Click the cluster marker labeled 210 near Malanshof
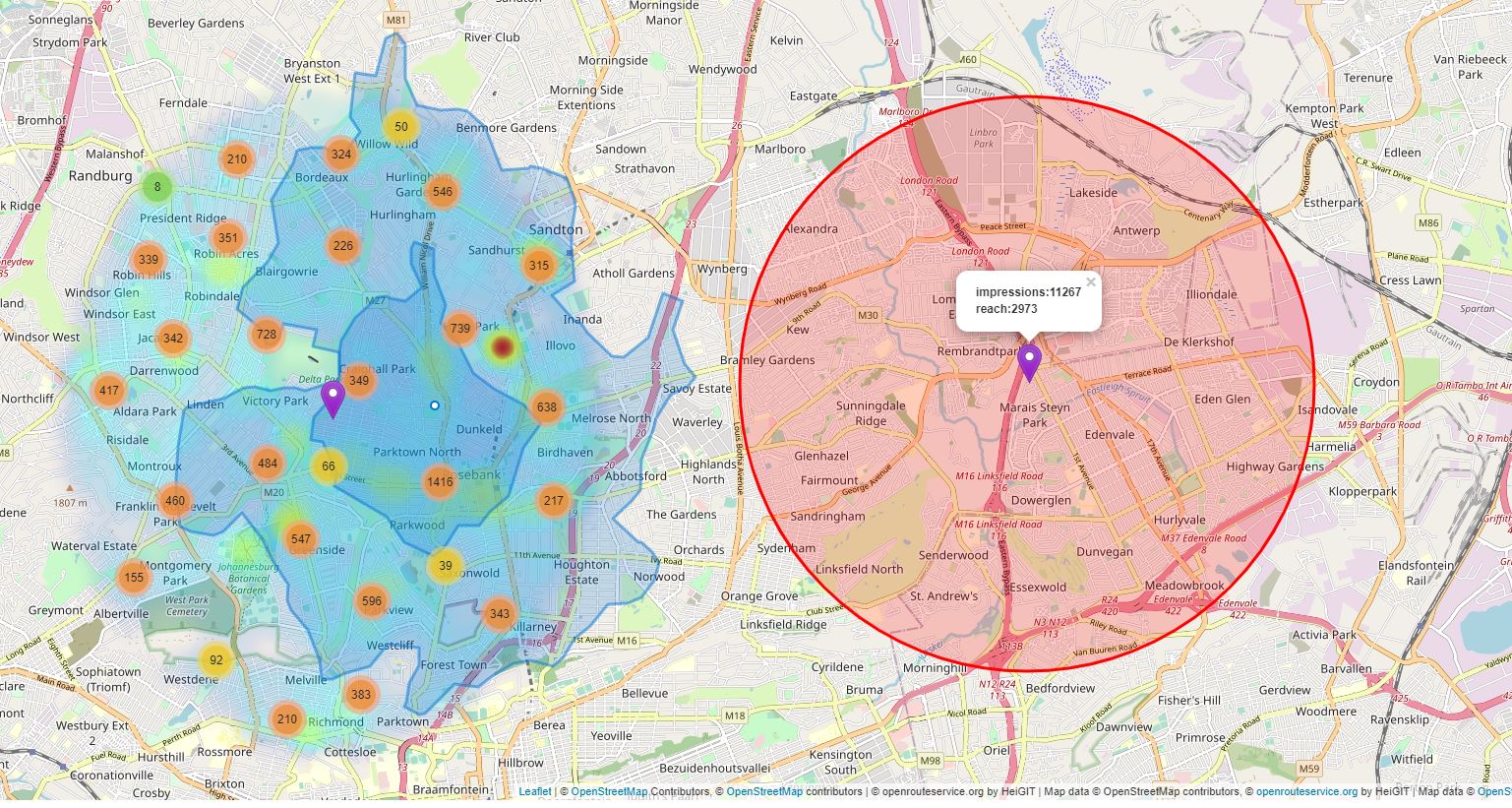 pyautogui.click(x=237, y=158)
